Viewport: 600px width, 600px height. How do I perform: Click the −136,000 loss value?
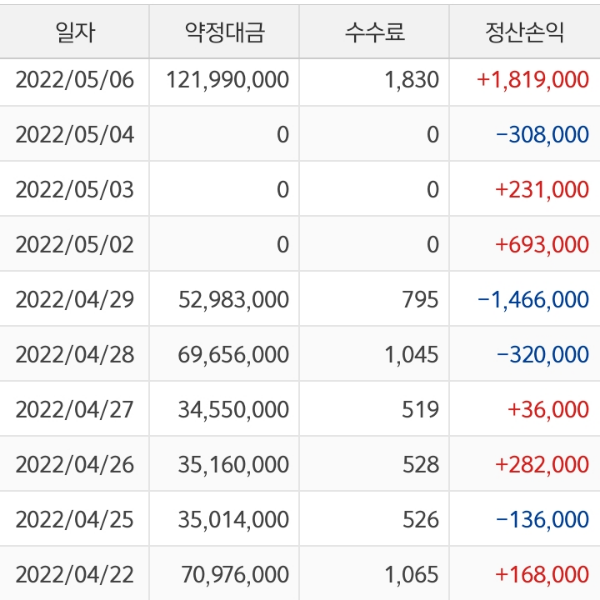tap(541, 519)
